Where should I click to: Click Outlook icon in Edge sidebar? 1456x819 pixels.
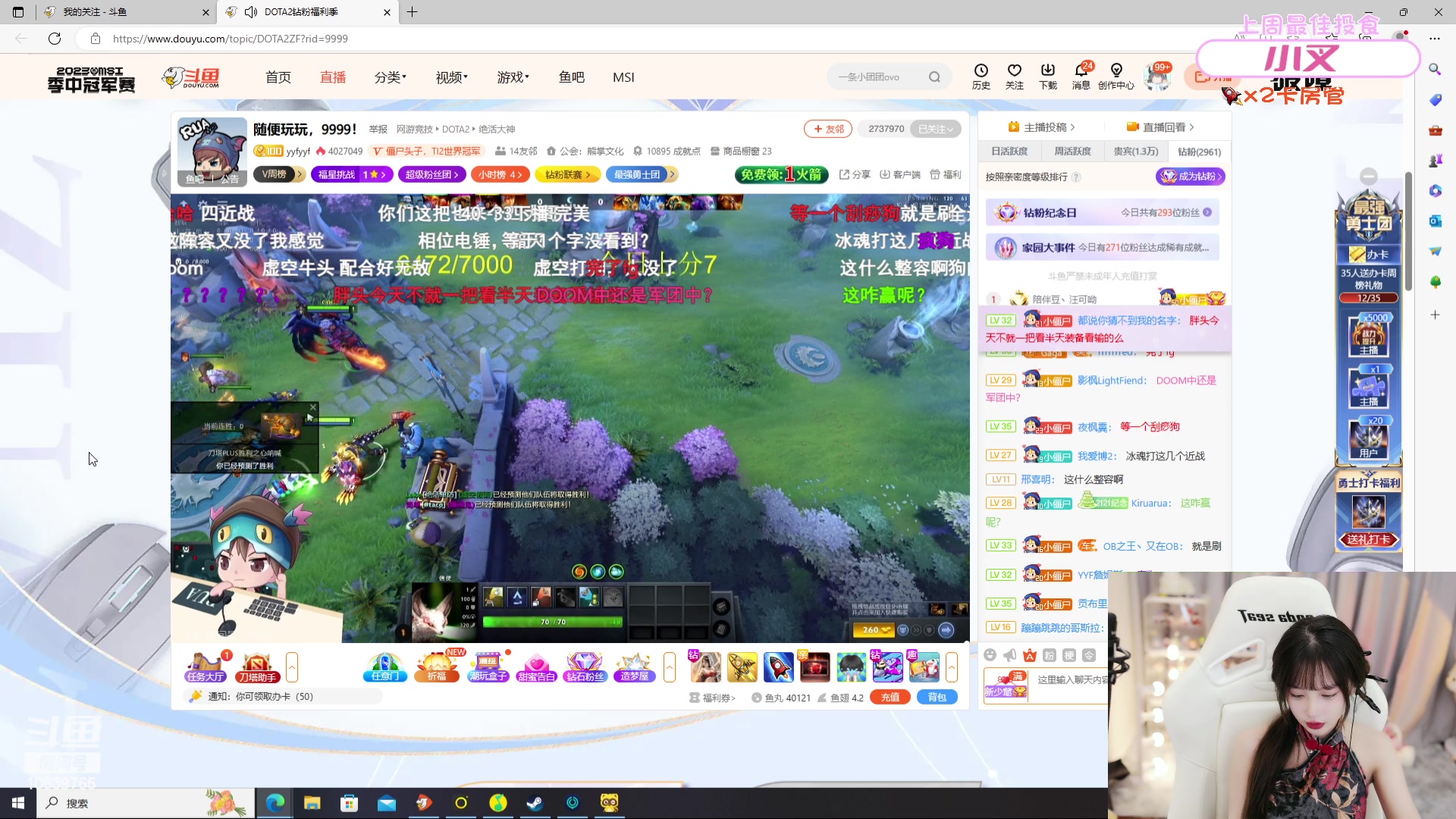1435,221
